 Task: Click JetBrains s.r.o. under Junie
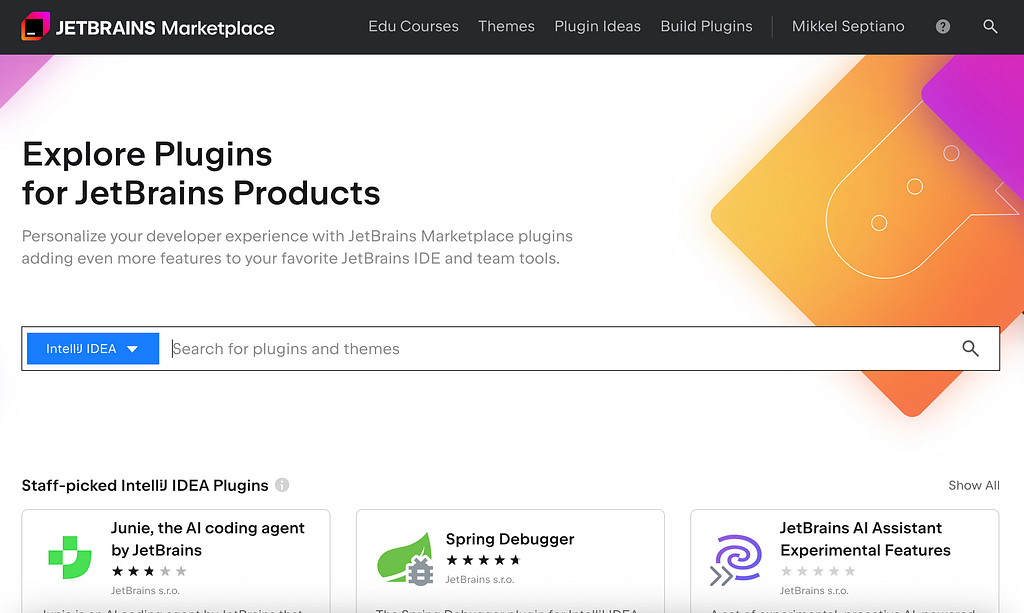(x=145, y=590)
